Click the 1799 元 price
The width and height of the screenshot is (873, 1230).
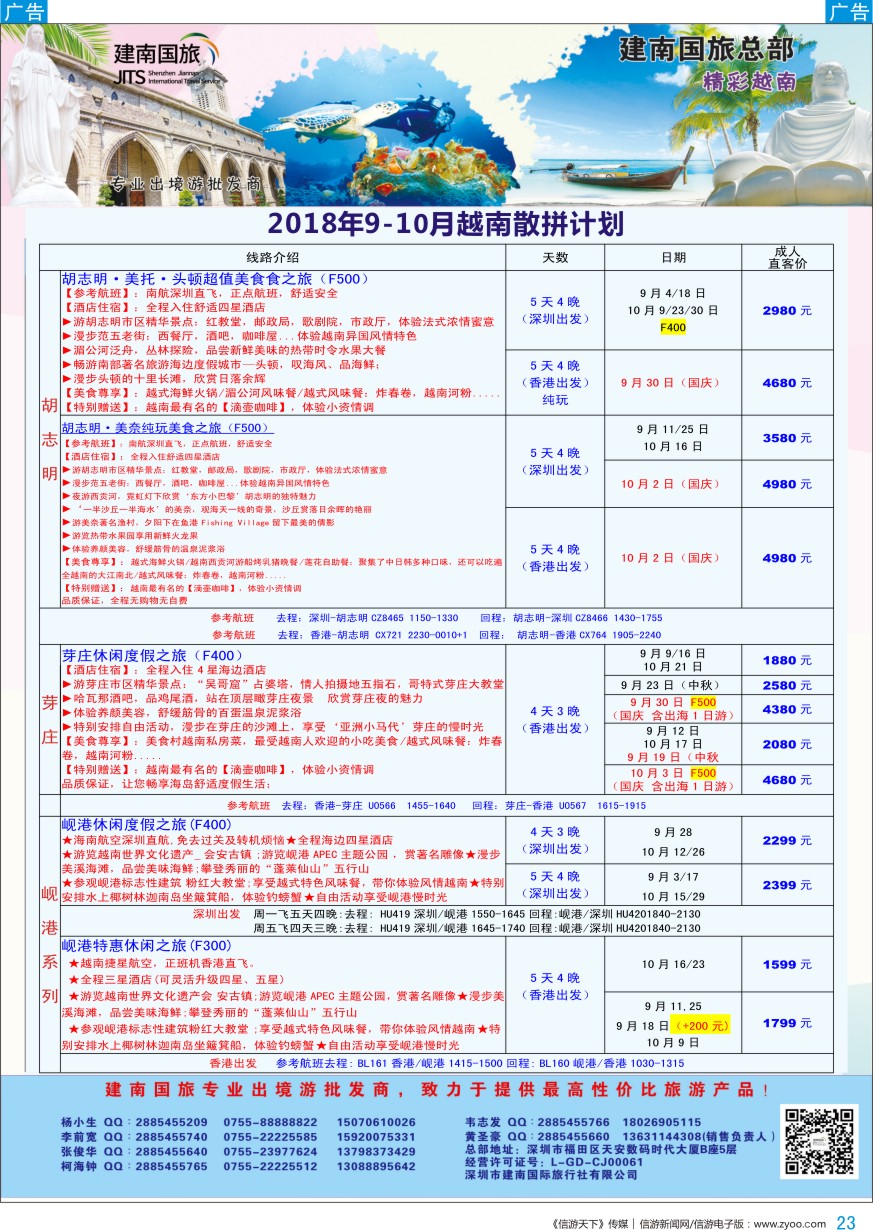(x=786, y=1023)
